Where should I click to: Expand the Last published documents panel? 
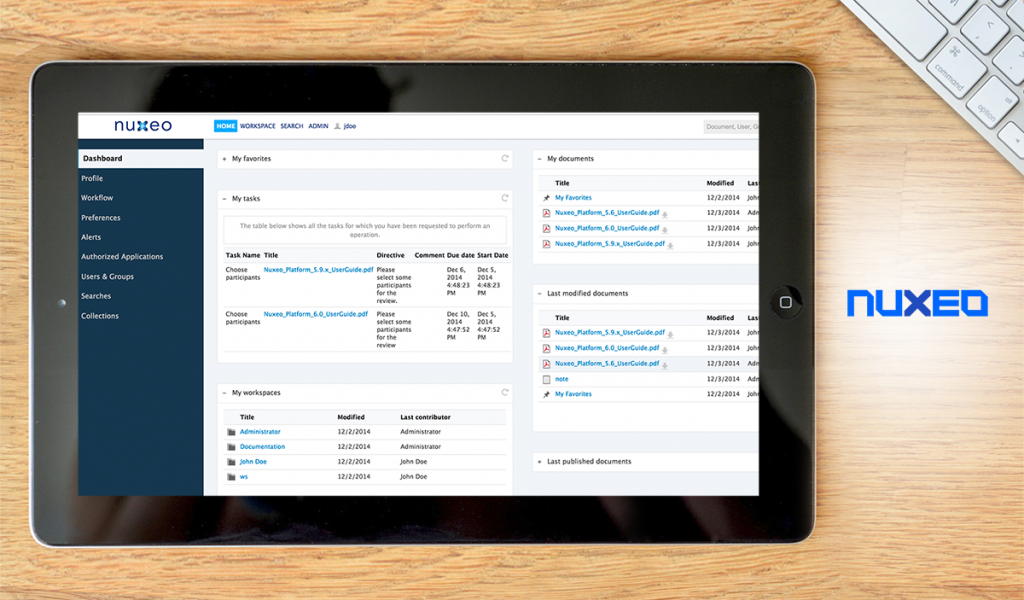coord(539,462)
